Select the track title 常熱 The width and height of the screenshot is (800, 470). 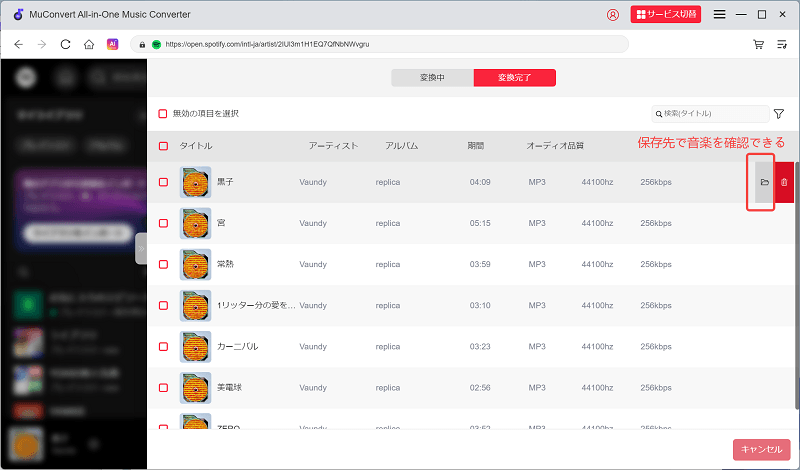(x=225, y=264)
